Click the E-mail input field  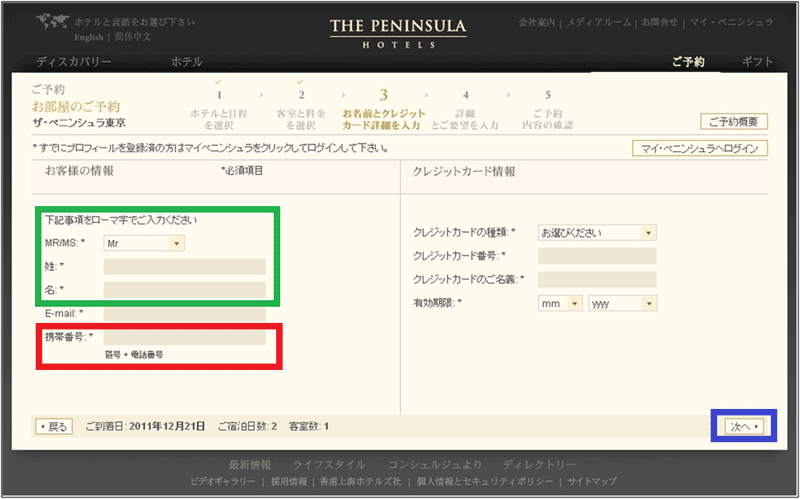pos(185,313)
